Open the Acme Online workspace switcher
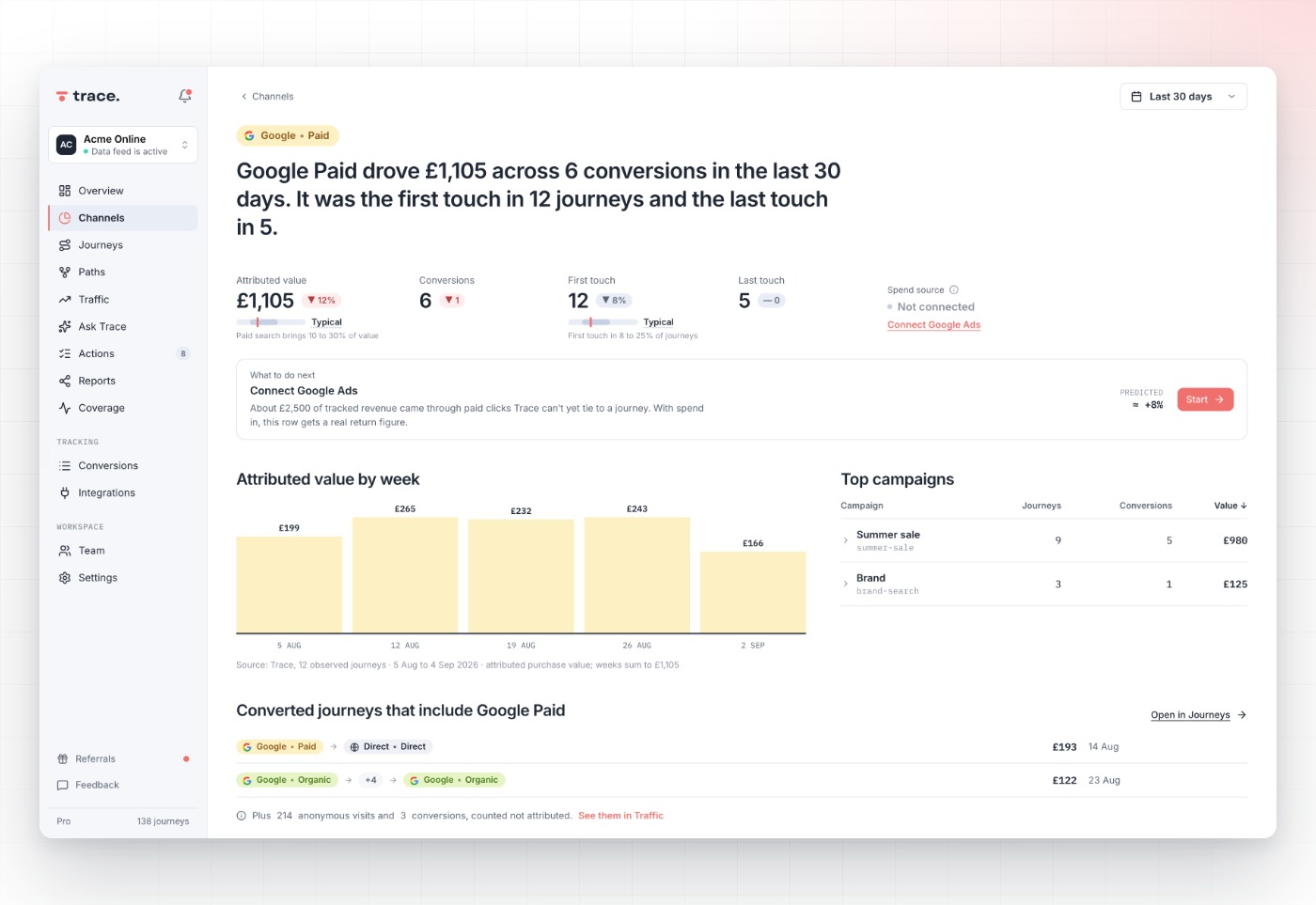 [x=123, y=145]
